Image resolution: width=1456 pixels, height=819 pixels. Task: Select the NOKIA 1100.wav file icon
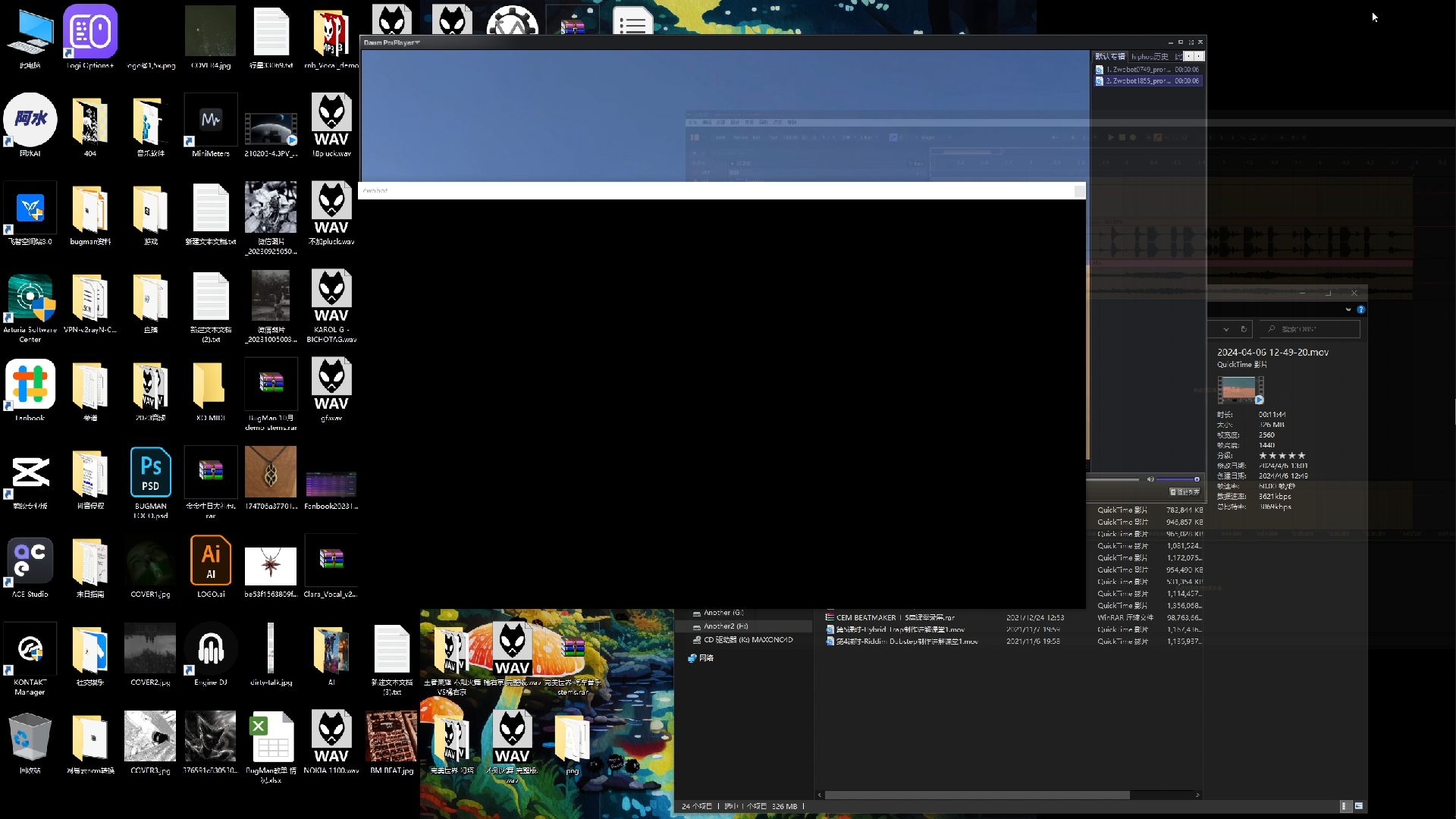click(331, 743)
